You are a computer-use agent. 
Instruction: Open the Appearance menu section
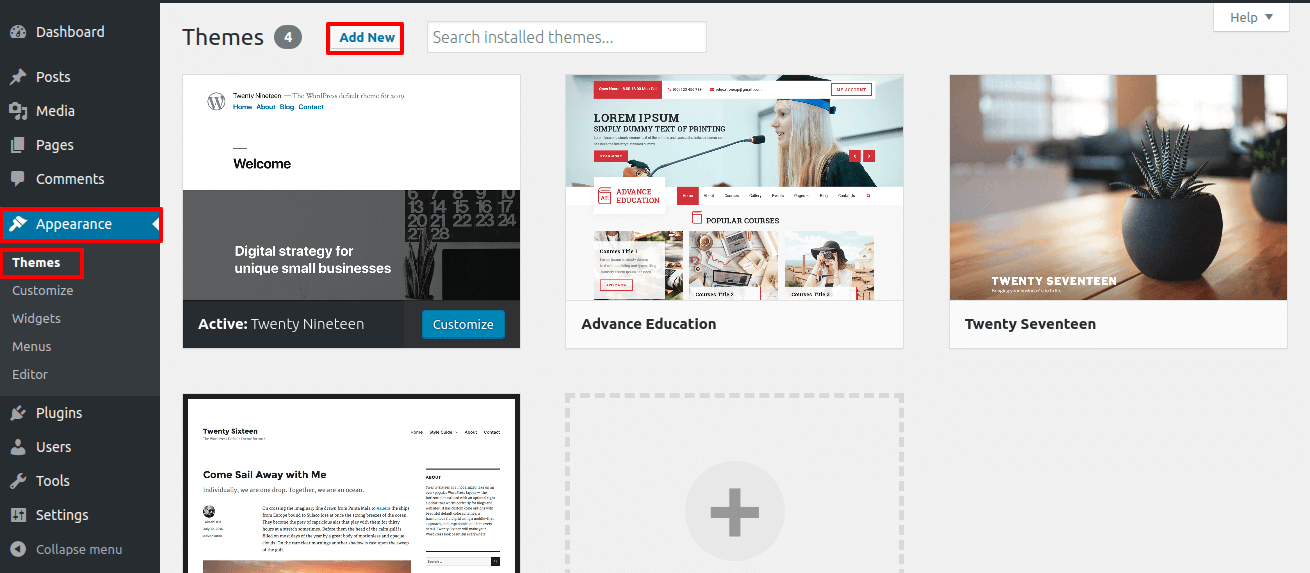(74, 224)
